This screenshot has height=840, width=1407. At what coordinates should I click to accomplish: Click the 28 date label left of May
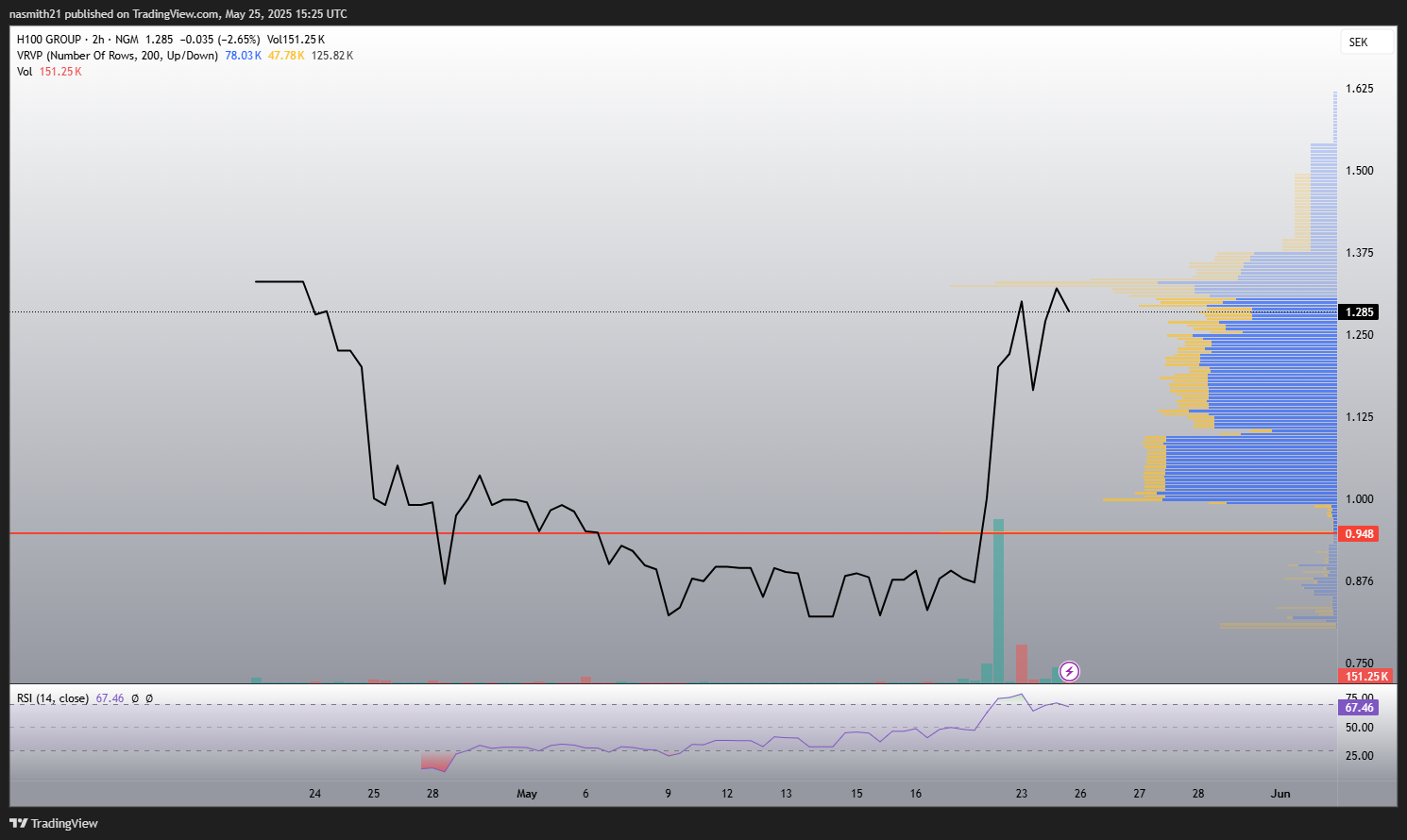coord(432,794)
